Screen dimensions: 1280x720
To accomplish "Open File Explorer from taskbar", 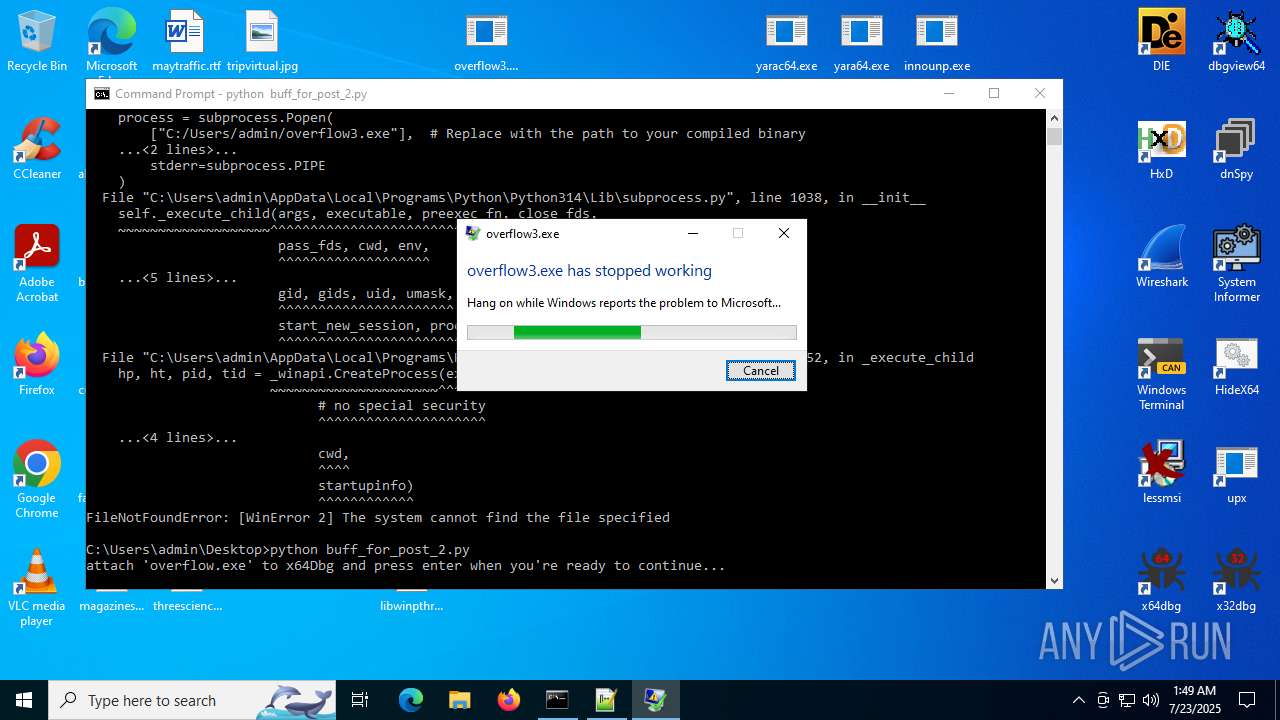I will (x=459, y=700).
